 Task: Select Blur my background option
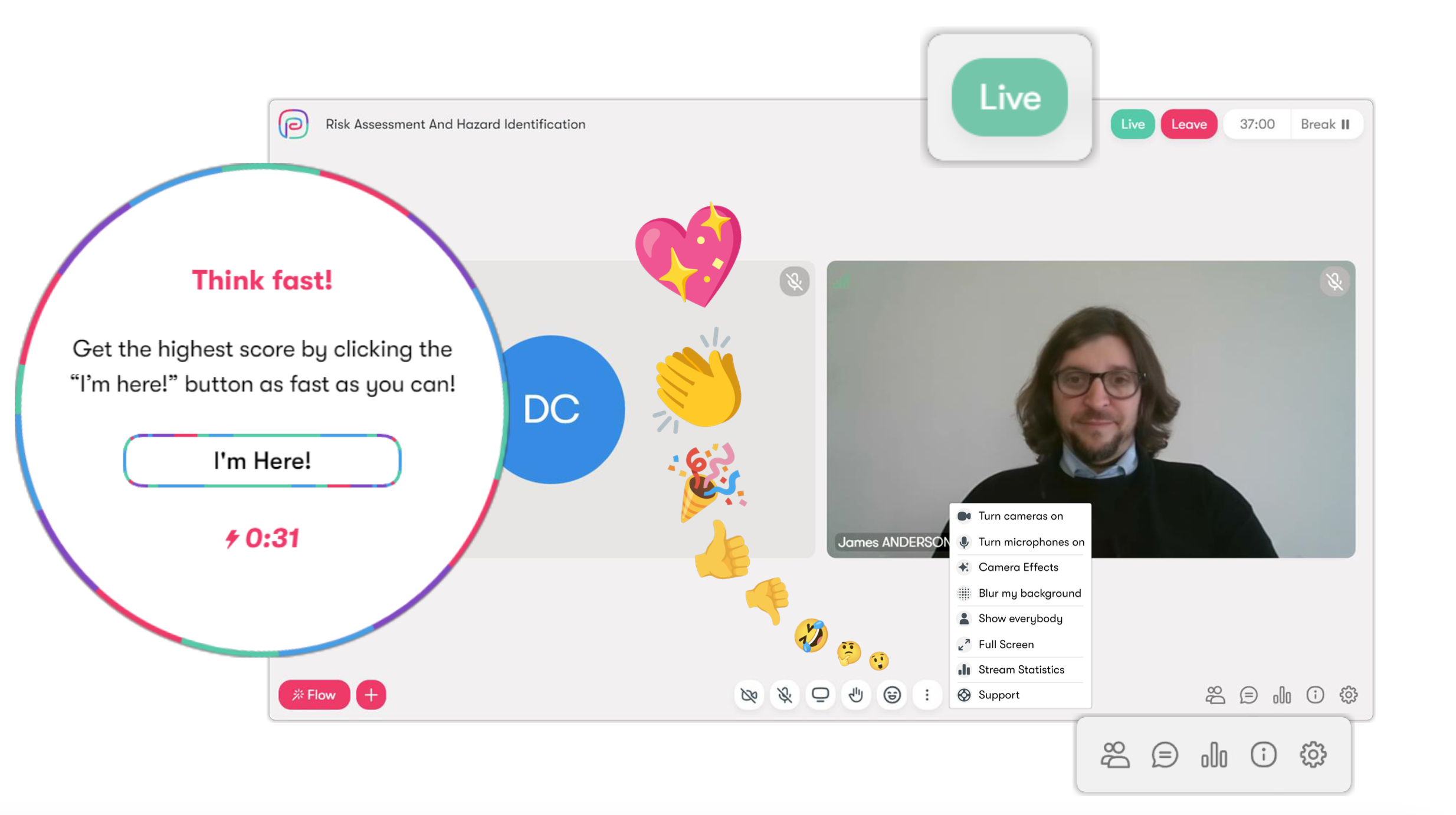tap(1029, 593)
